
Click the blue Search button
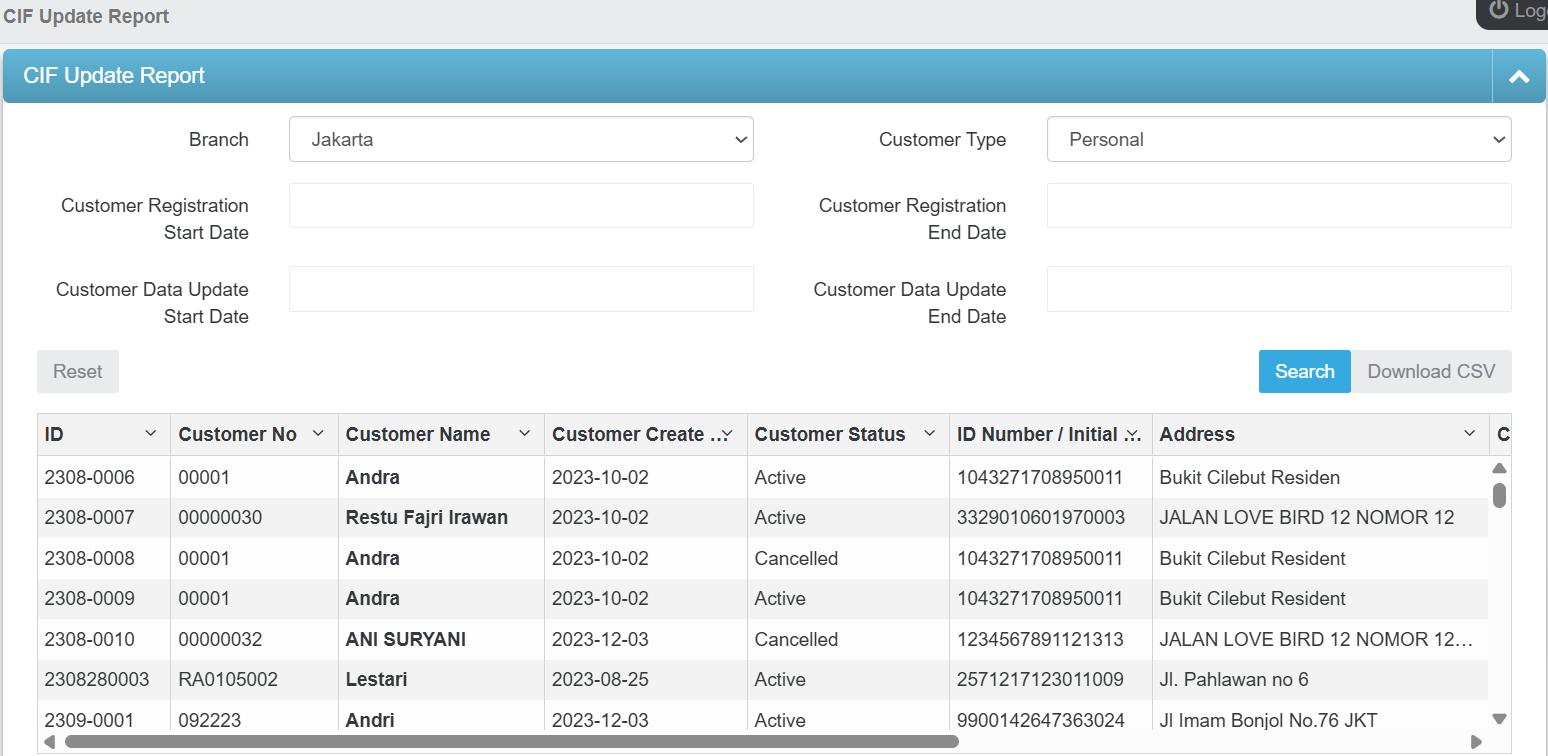point(1304,372)
